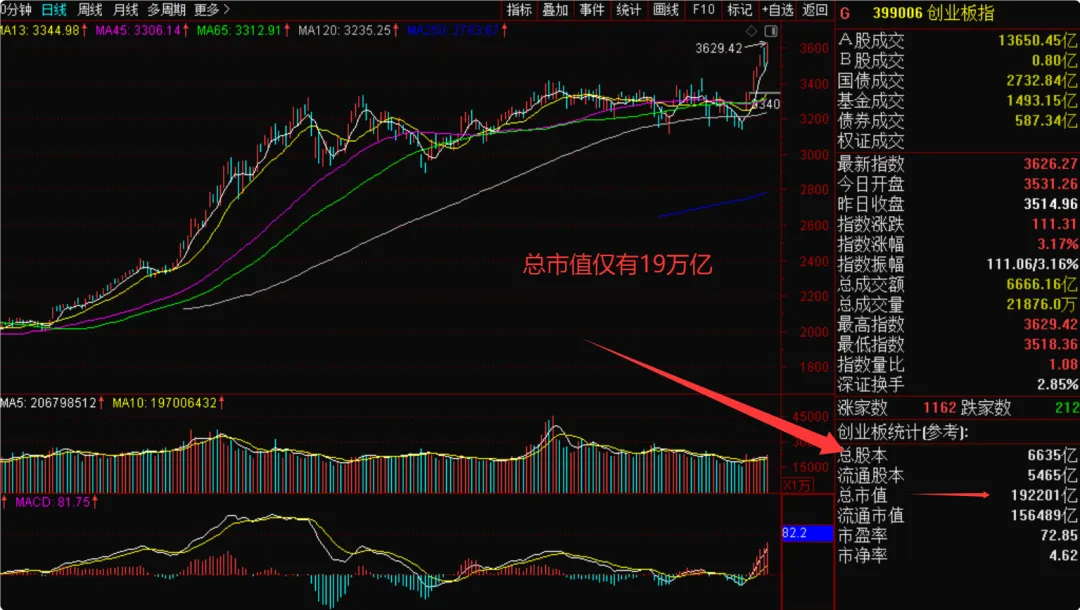1080x610 pixels.
Task: Click the 创业板统计(参考) section header
Action: [x=902, y=432]
